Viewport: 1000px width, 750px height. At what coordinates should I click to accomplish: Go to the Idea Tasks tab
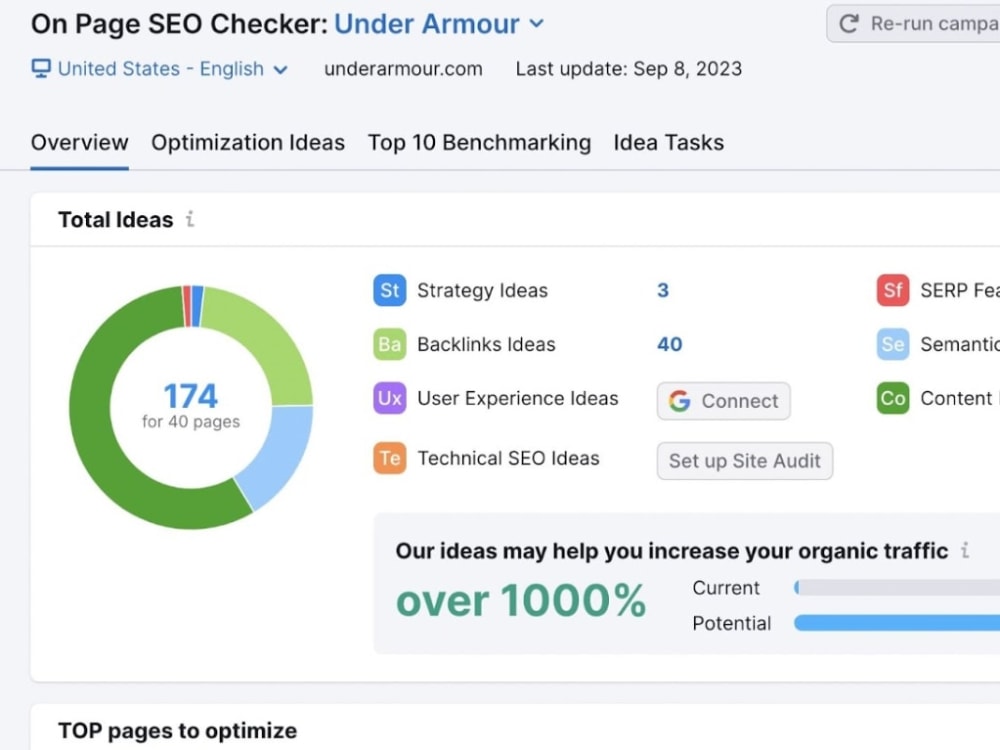click(x=668, y=142)
